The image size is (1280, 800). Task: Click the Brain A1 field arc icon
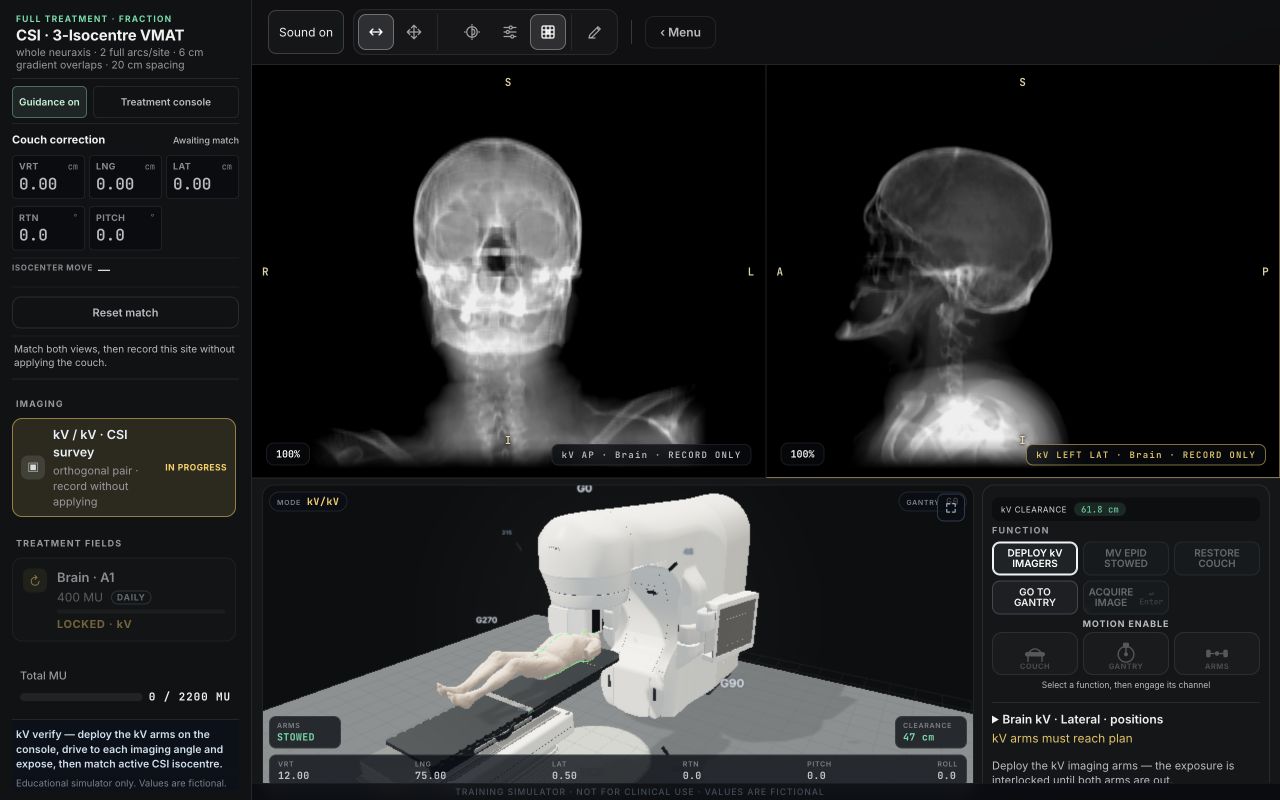click(35, 580)
